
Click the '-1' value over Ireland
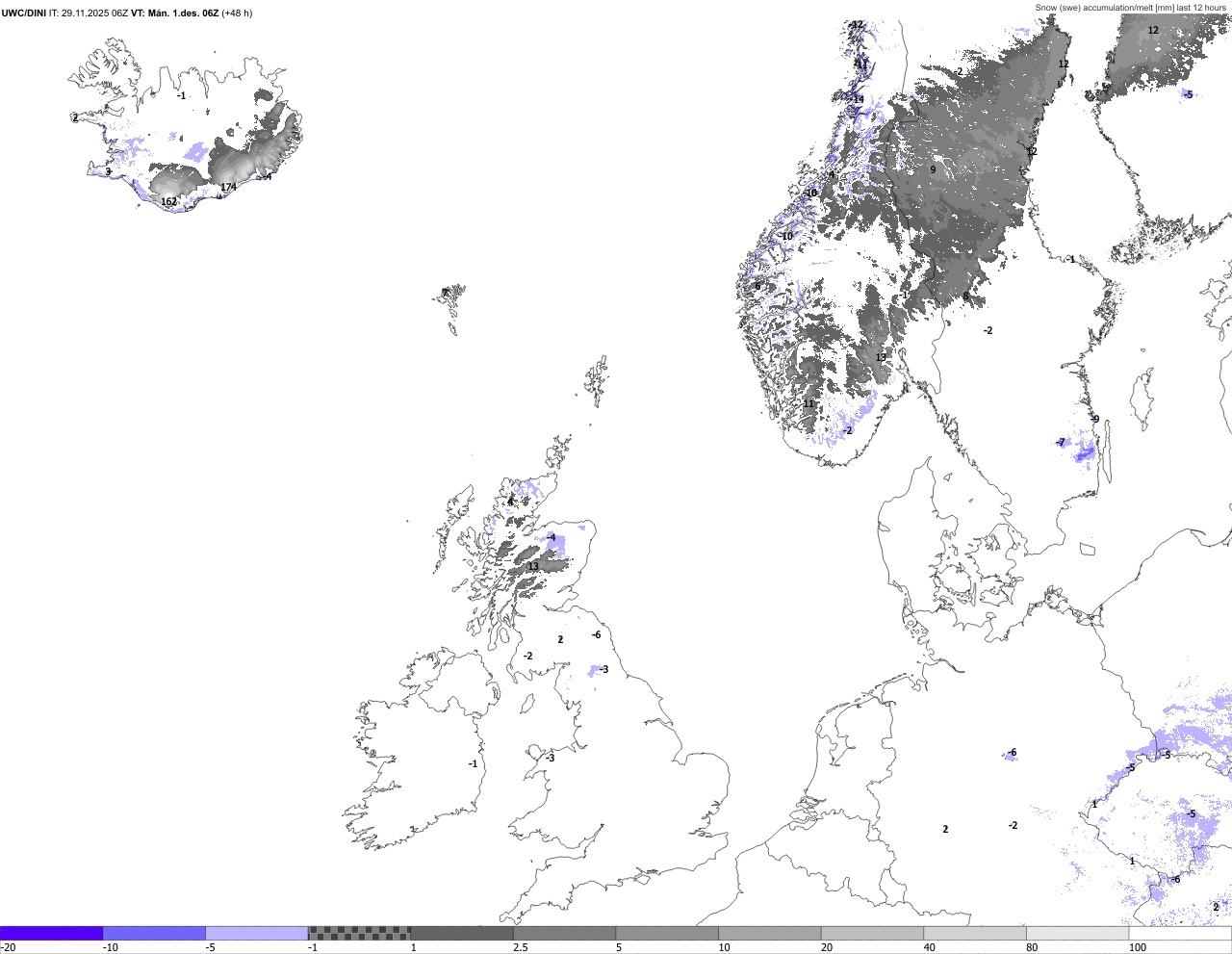[x=473, y=764]
